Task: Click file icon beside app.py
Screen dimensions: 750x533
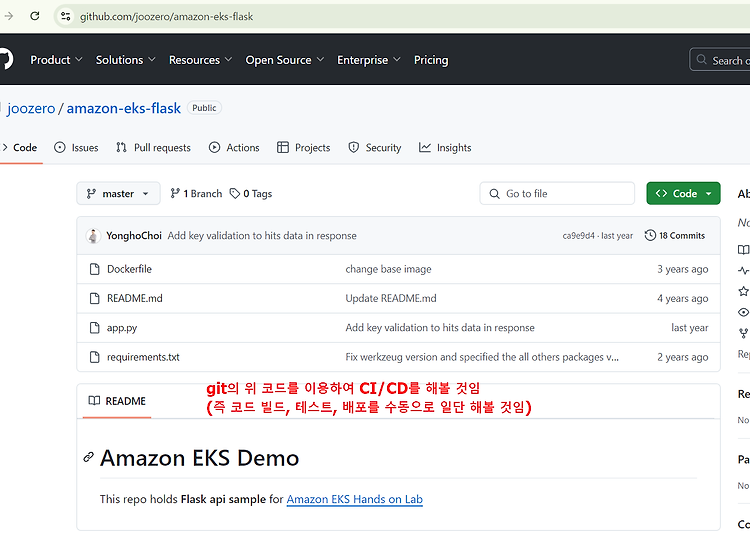Action: coord(95,328)
